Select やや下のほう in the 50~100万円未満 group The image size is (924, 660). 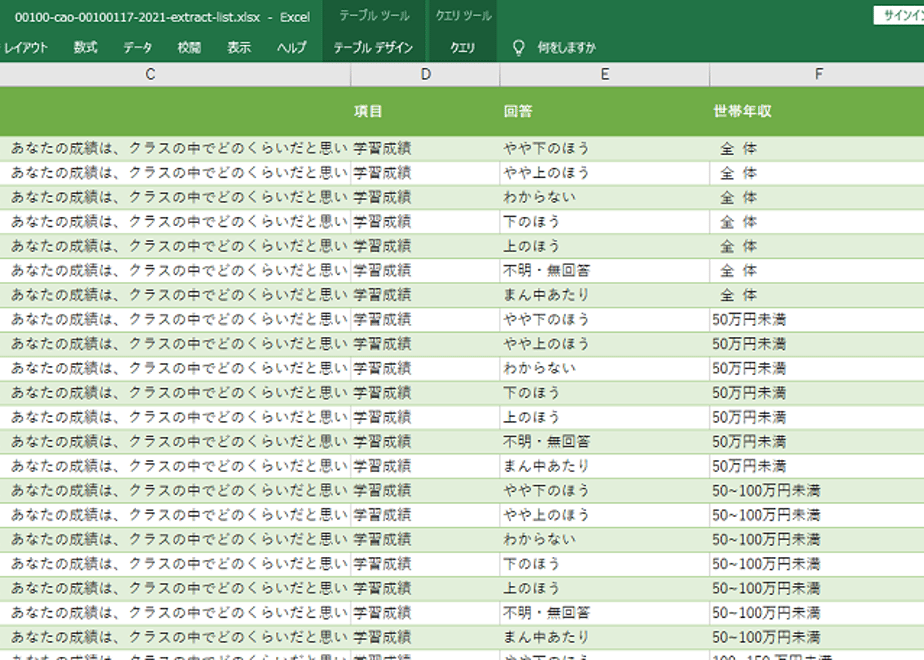tap(605, 491)
